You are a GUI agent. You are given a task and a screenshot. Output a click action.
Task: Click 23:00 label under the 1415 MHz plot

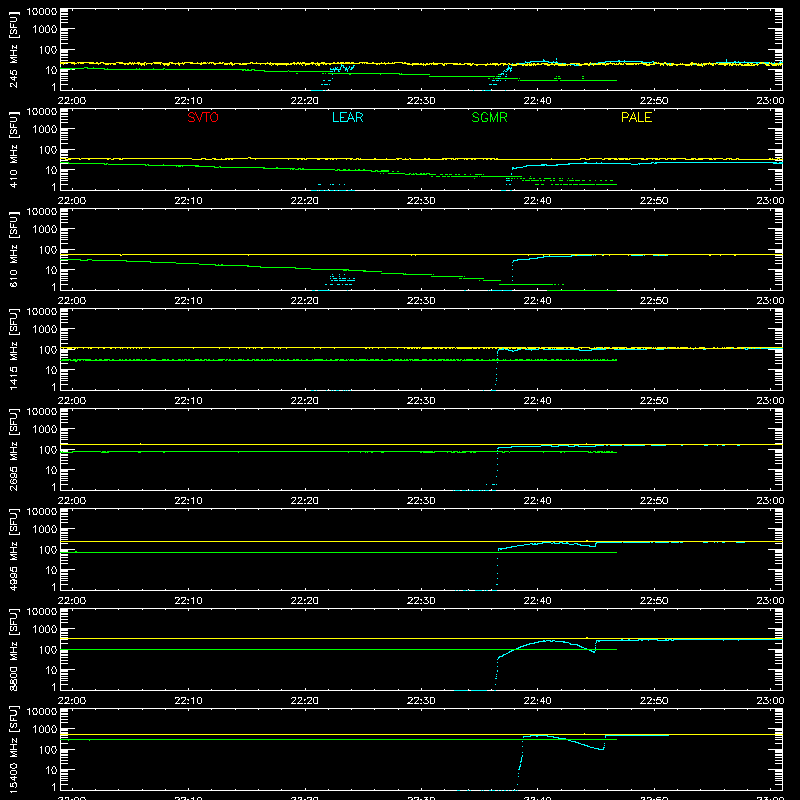(x=770, y=401)
